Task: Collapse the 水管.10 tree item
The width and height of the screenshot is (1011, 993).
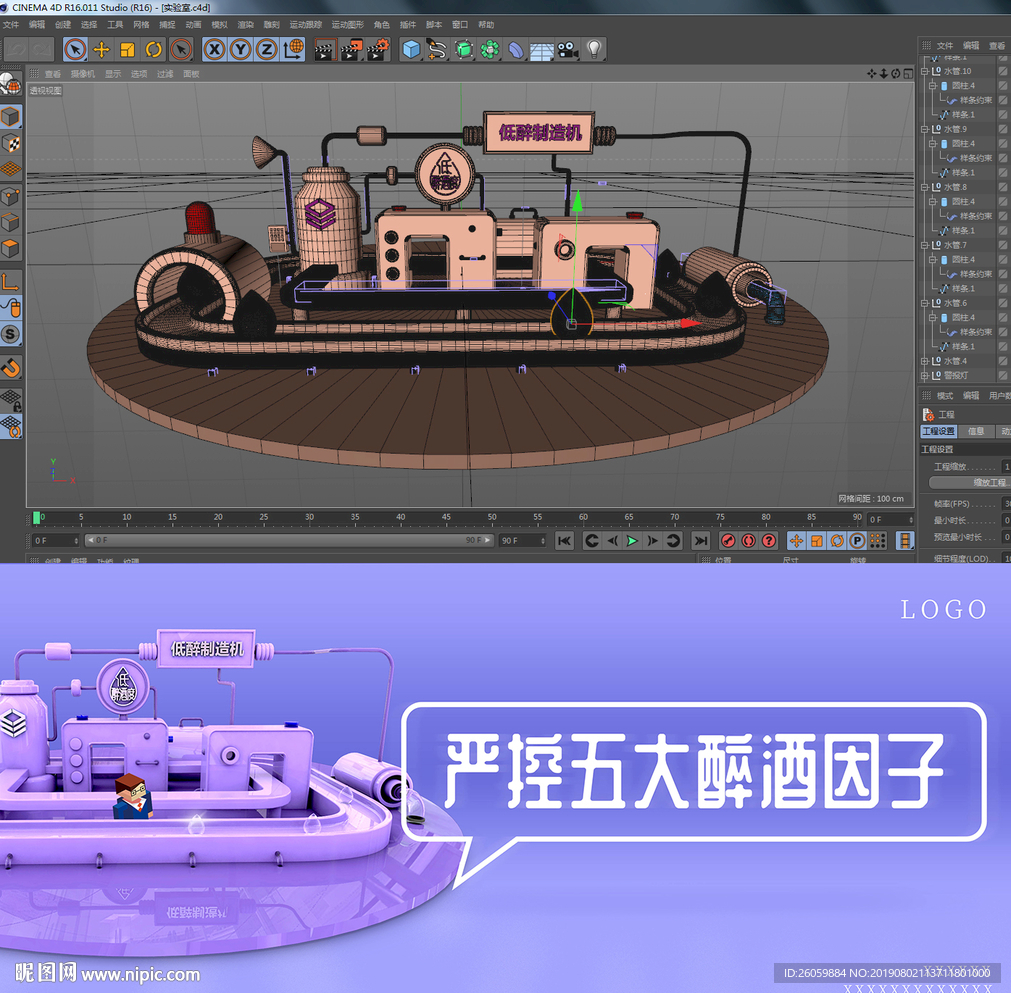Action: click(x=924, y=71)
